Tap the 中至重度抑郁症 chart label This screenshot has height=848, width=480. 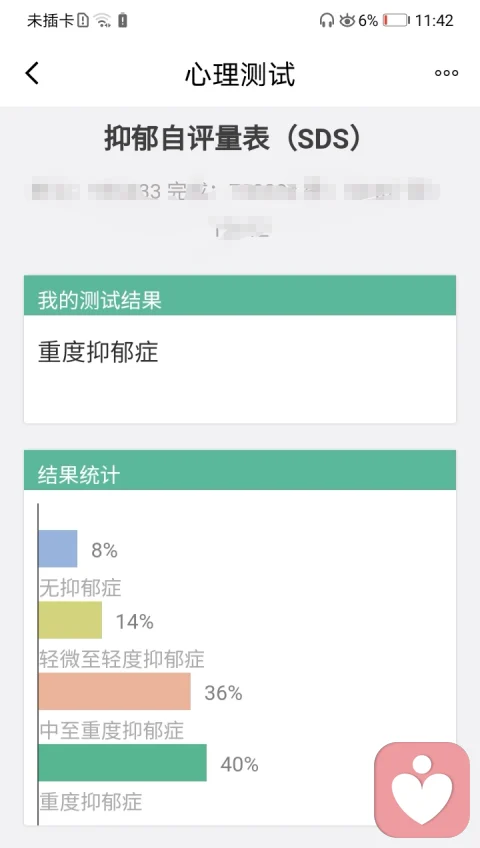[111, 730]
